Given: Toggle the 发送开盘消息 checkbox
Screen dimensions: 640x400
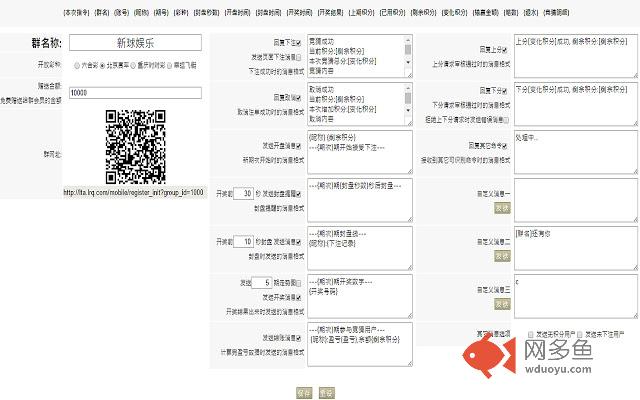Looking at the screenshot, I should click(x=299, y=146).
